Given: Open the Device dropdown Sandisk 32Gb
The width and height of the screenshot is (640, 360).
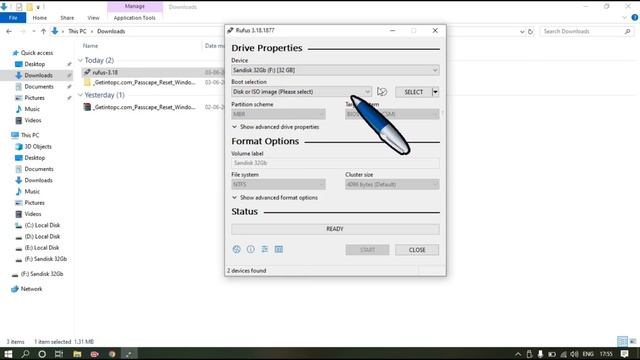Looking at the screenshot, I should point(335,70).
